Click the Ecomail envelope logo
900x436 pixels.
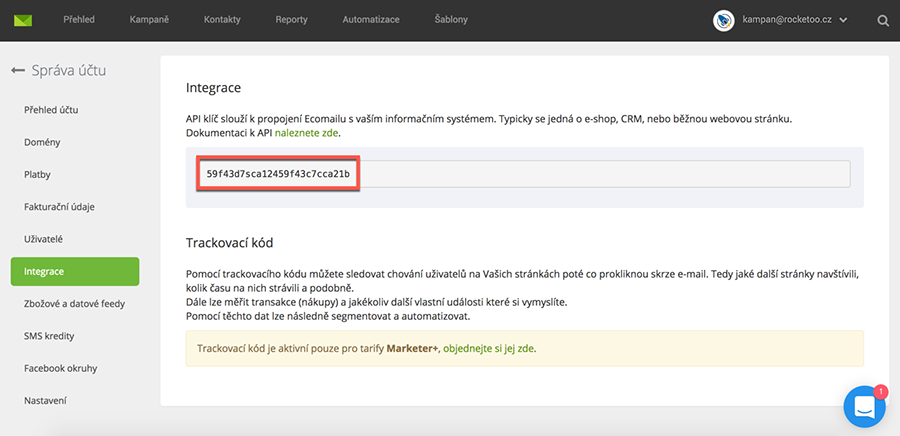pos(22,20)
